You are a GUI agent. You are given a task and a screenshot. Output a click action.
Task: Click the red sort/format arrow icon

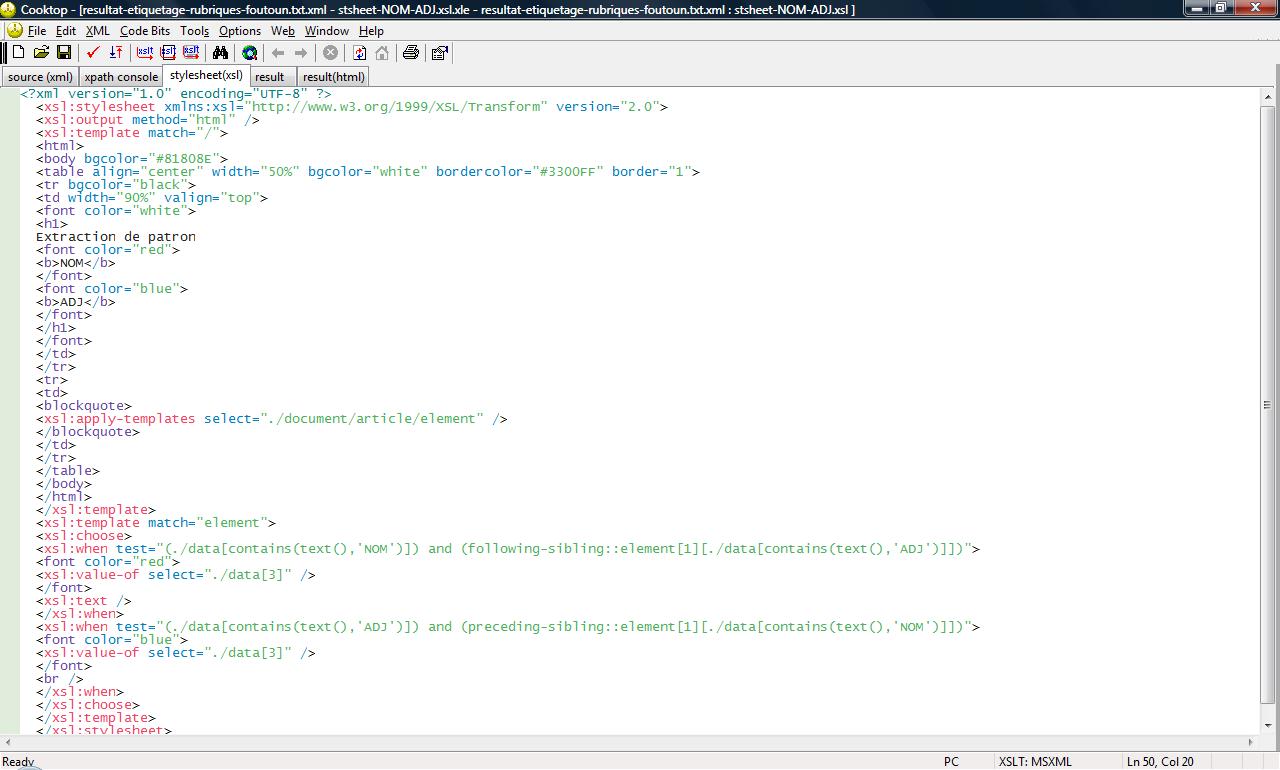click(x=116, y=53)
